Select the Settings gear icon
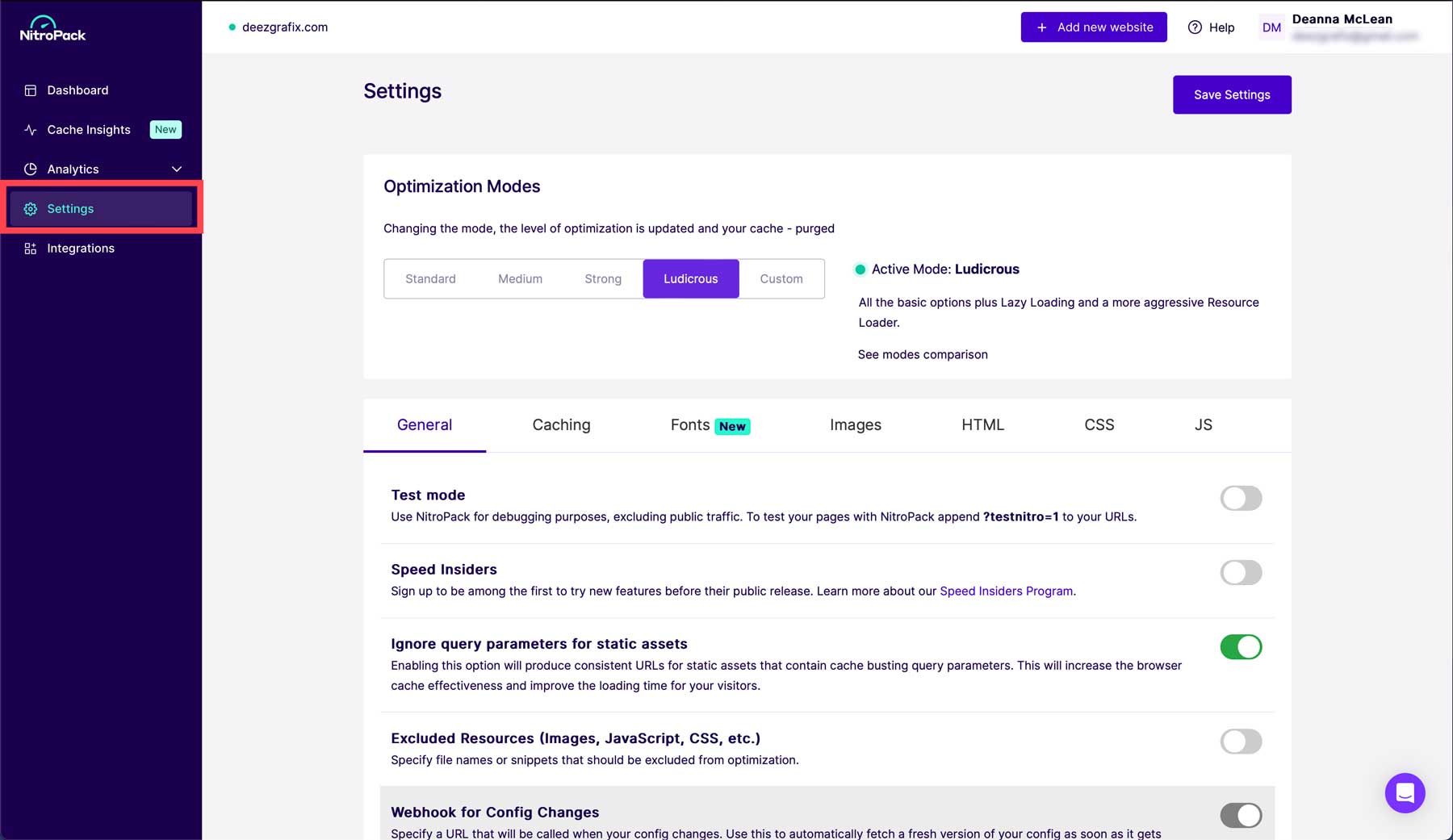 (x=30, y=208)
